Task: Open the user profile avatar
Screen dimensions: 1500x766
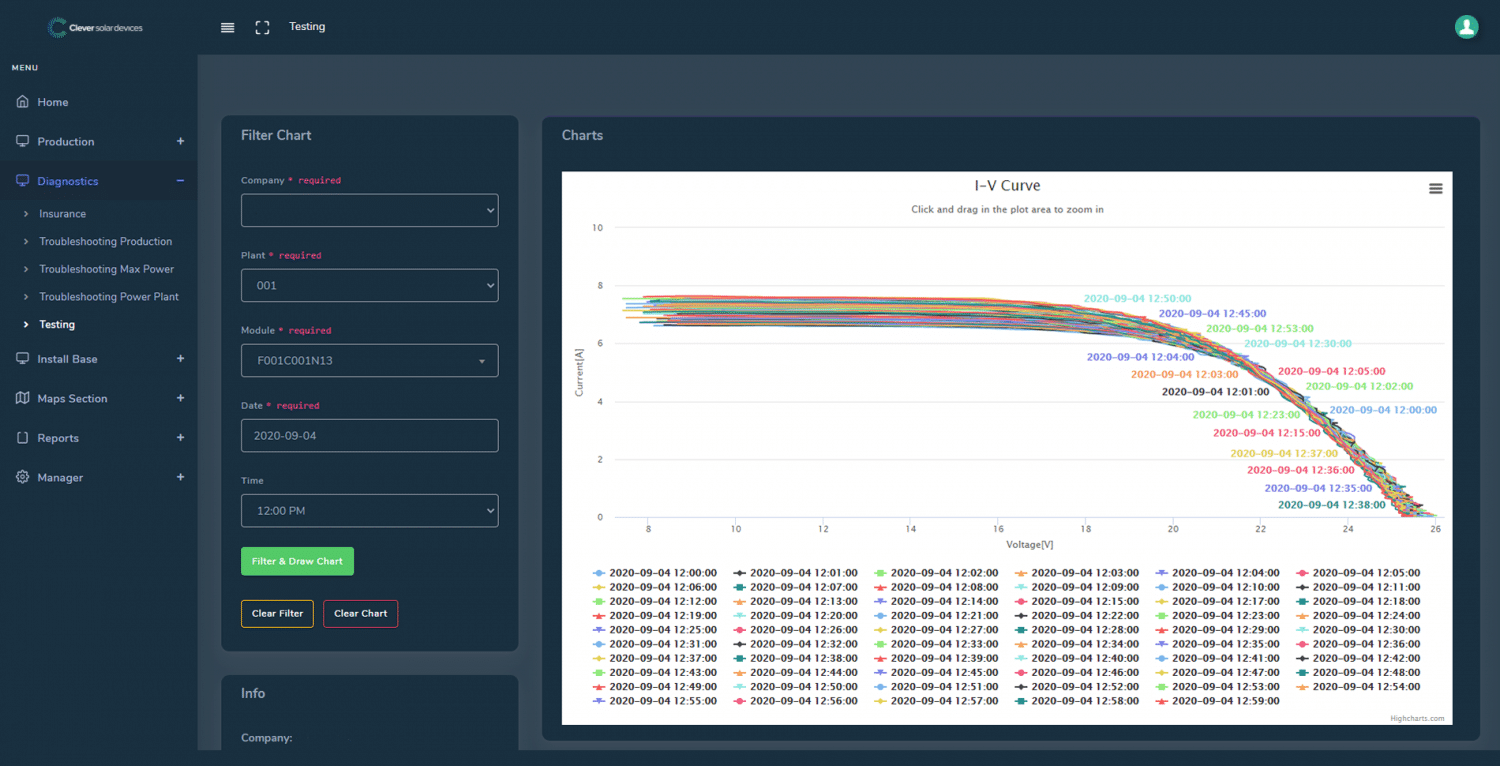Action: click(x=1466, y=27)
